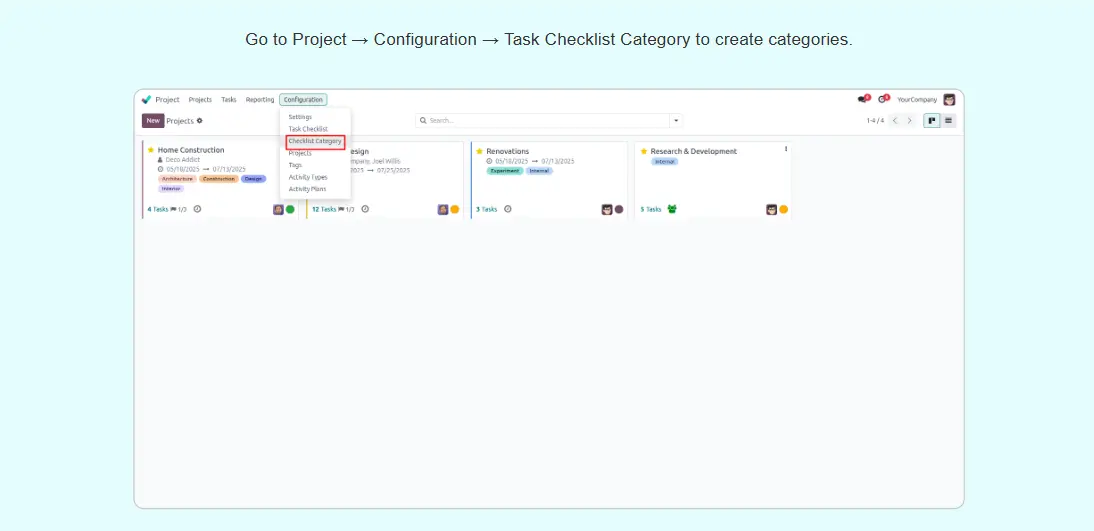Viewport: 1094px width, 531px height.
Task: Click the green people icon on Research & Development
Action: point(672,209)
